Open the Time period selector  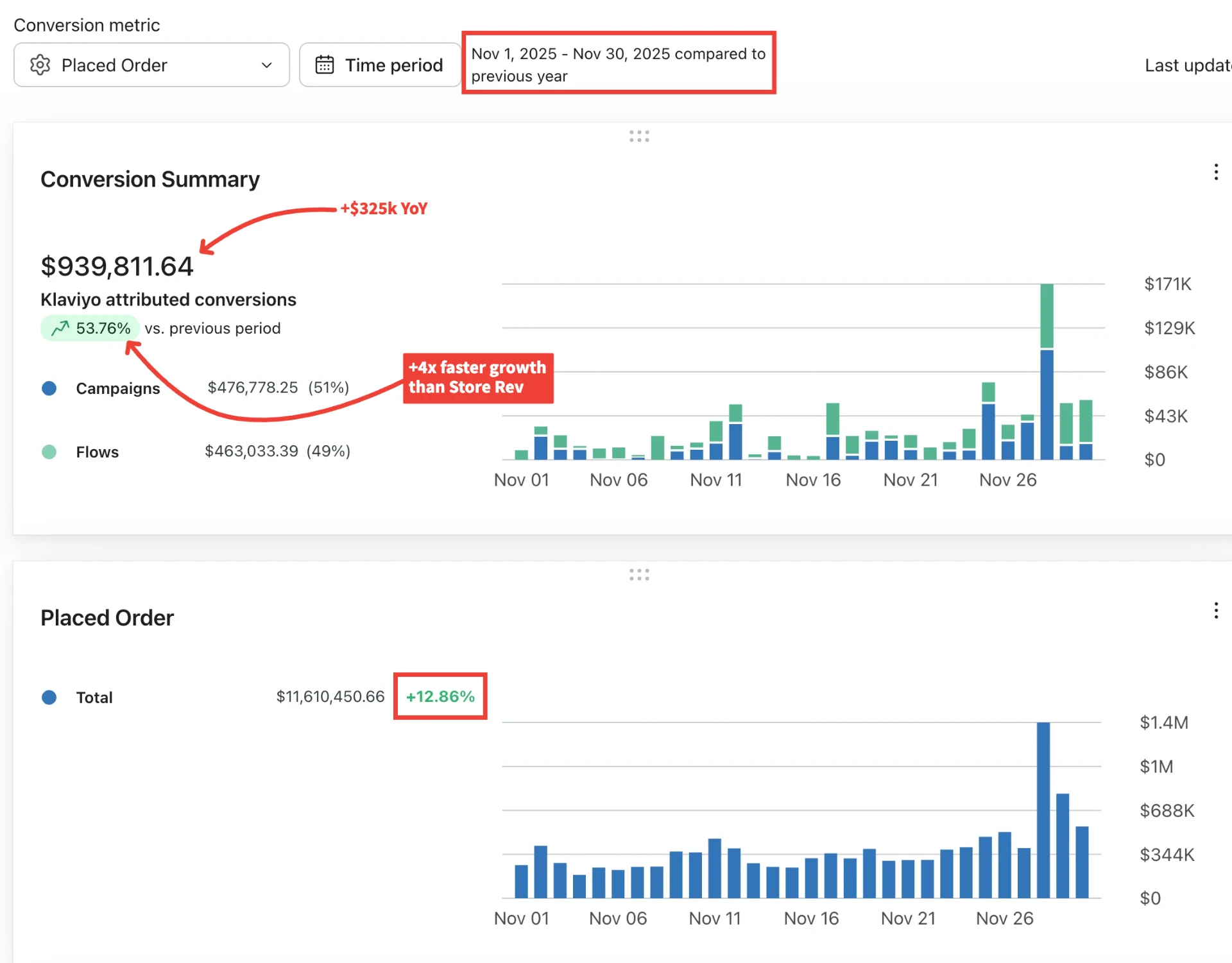coord(380,65)
